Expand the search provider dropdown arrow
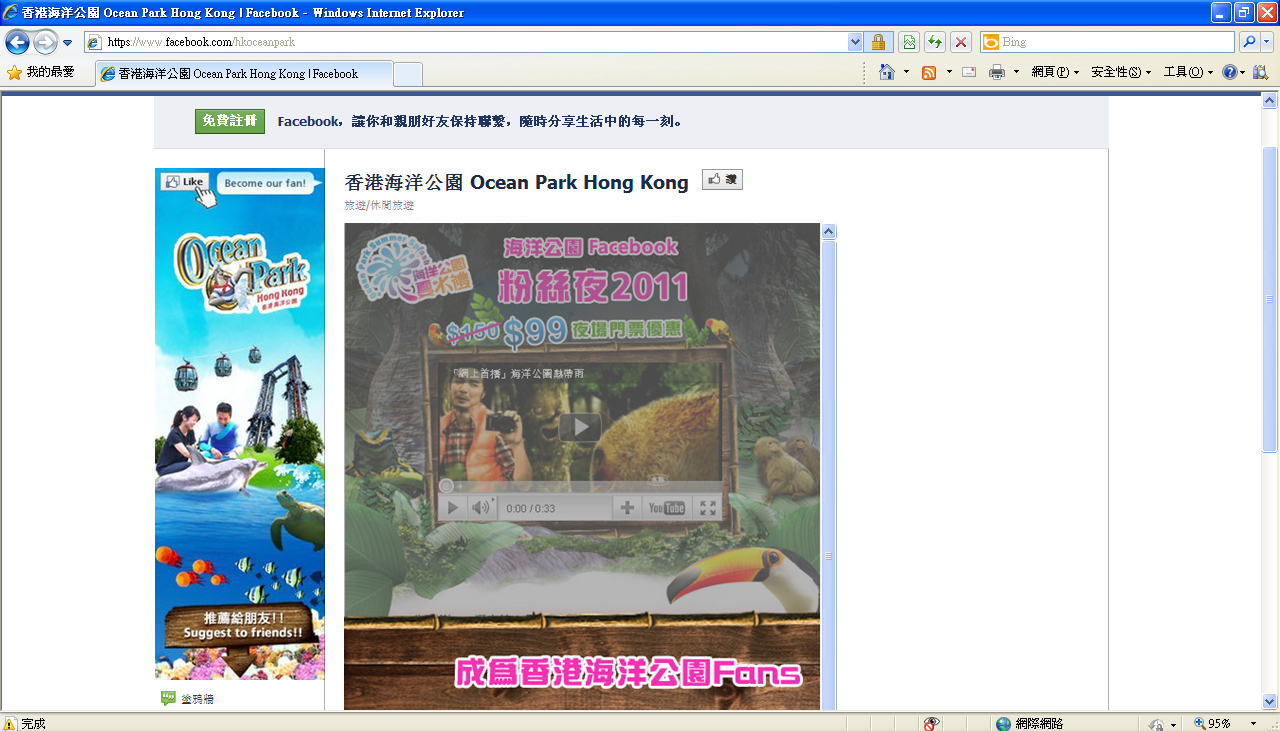The image size is (1280, 731). pos(1267,42)
